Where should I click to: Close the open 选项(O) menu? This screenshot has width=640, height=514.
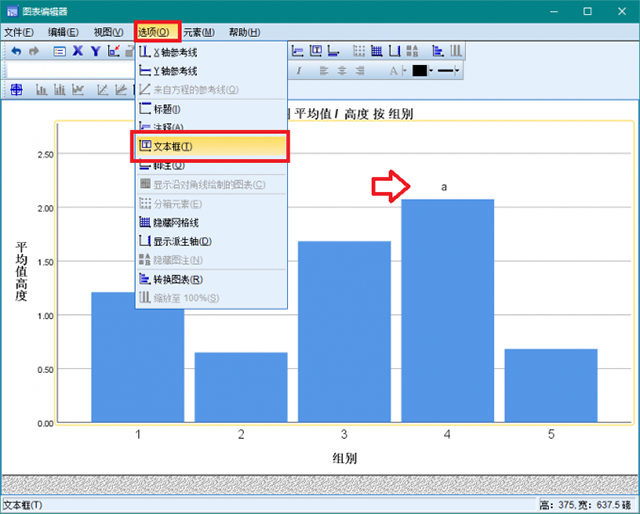pyautogui.click(x=158, y=31)
